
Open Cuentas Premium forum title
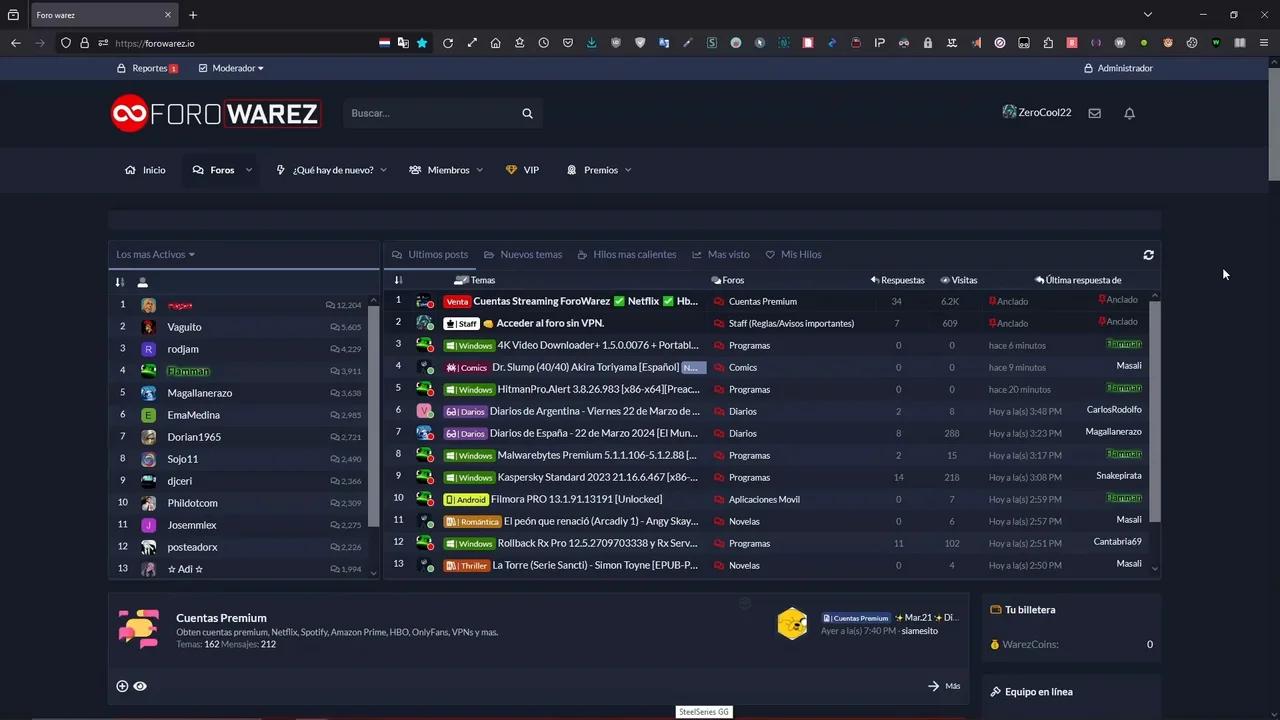click(221, 618)
